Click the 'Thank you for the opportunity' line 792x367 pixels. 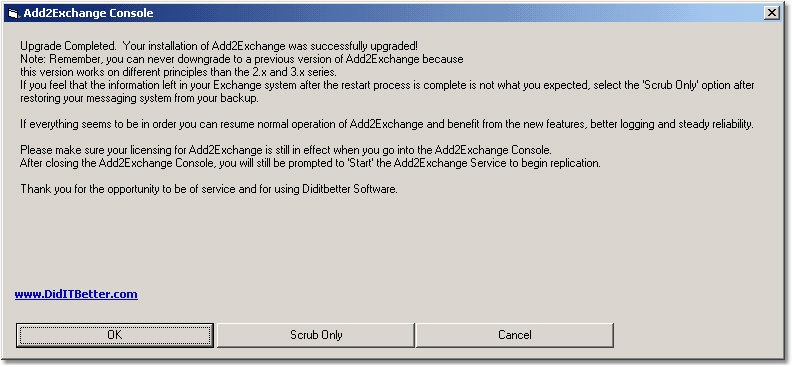[210, 189]
